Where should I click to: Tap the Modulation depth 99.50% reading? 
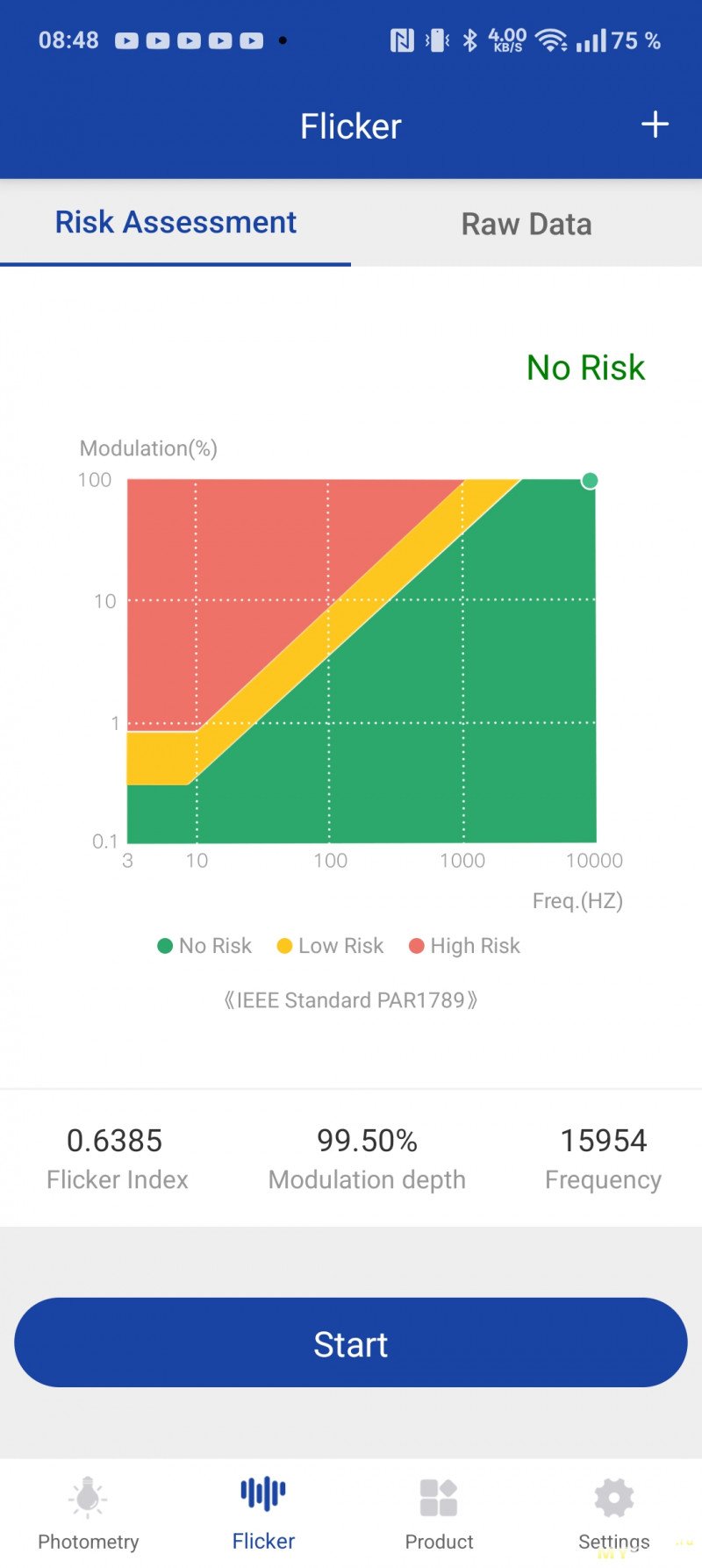point(367,1141)
